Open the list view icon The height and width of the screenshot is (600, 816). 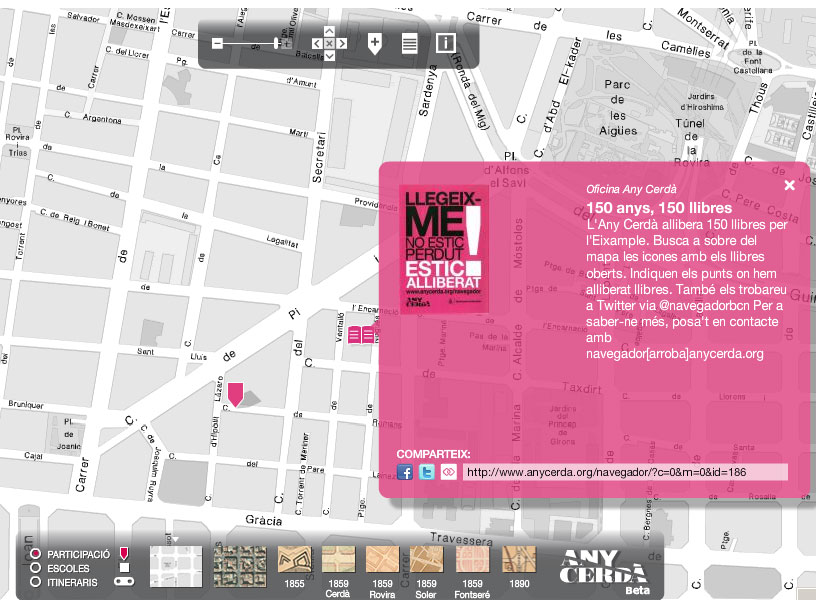click(410, 44)
